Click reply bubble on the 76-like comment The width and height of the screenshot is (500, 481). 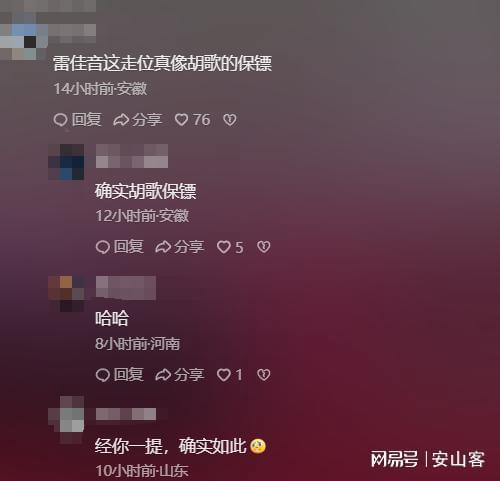click(x=77, y=120)
